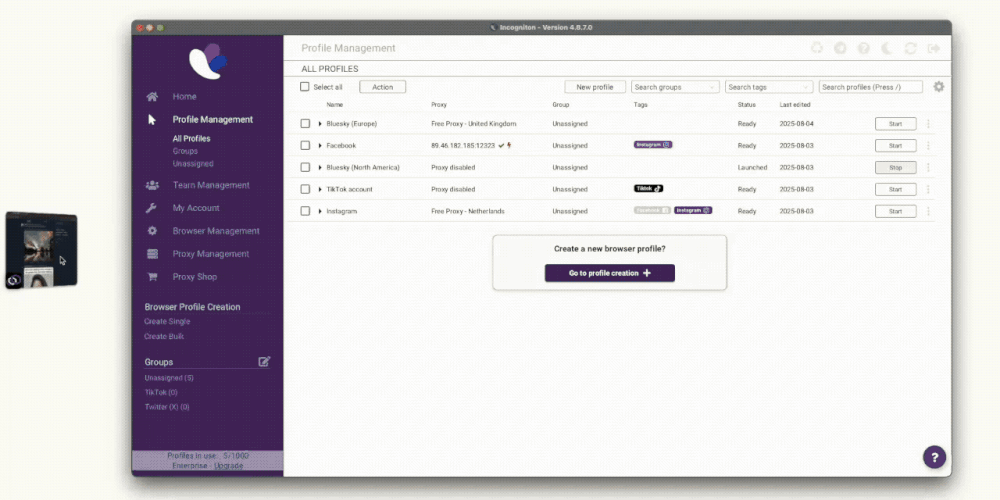Click the Search profiles input field
The image size is (1000, 500).
click(870, 87)
